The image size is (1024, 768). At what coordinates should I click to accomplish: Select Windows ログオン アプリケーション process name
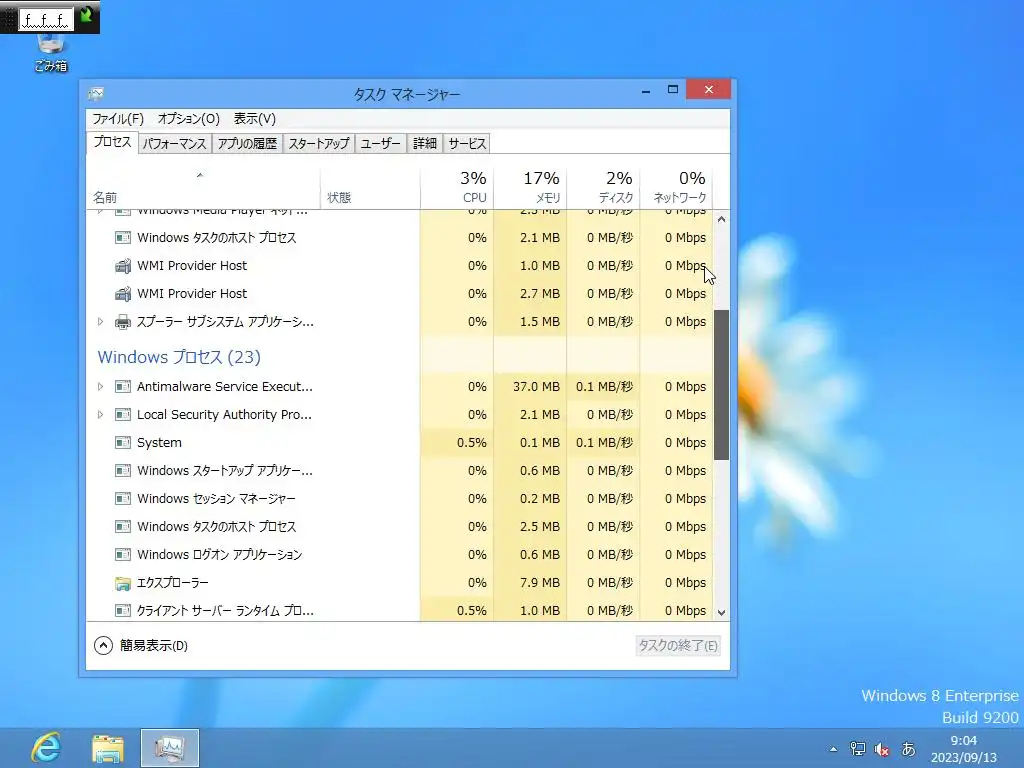point(219,555)
